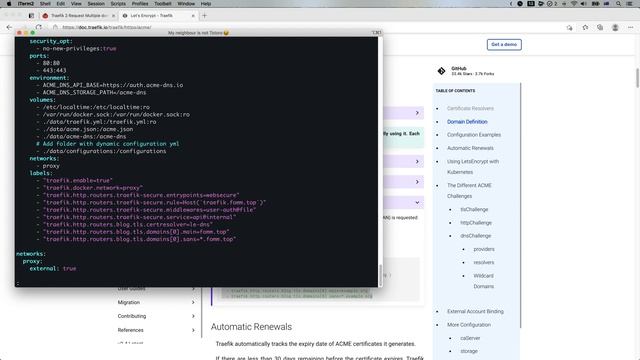This screenshot has width=640, height=360.
Task: Expand the Contributing sidebar chevron
Action: coord(193,316)
